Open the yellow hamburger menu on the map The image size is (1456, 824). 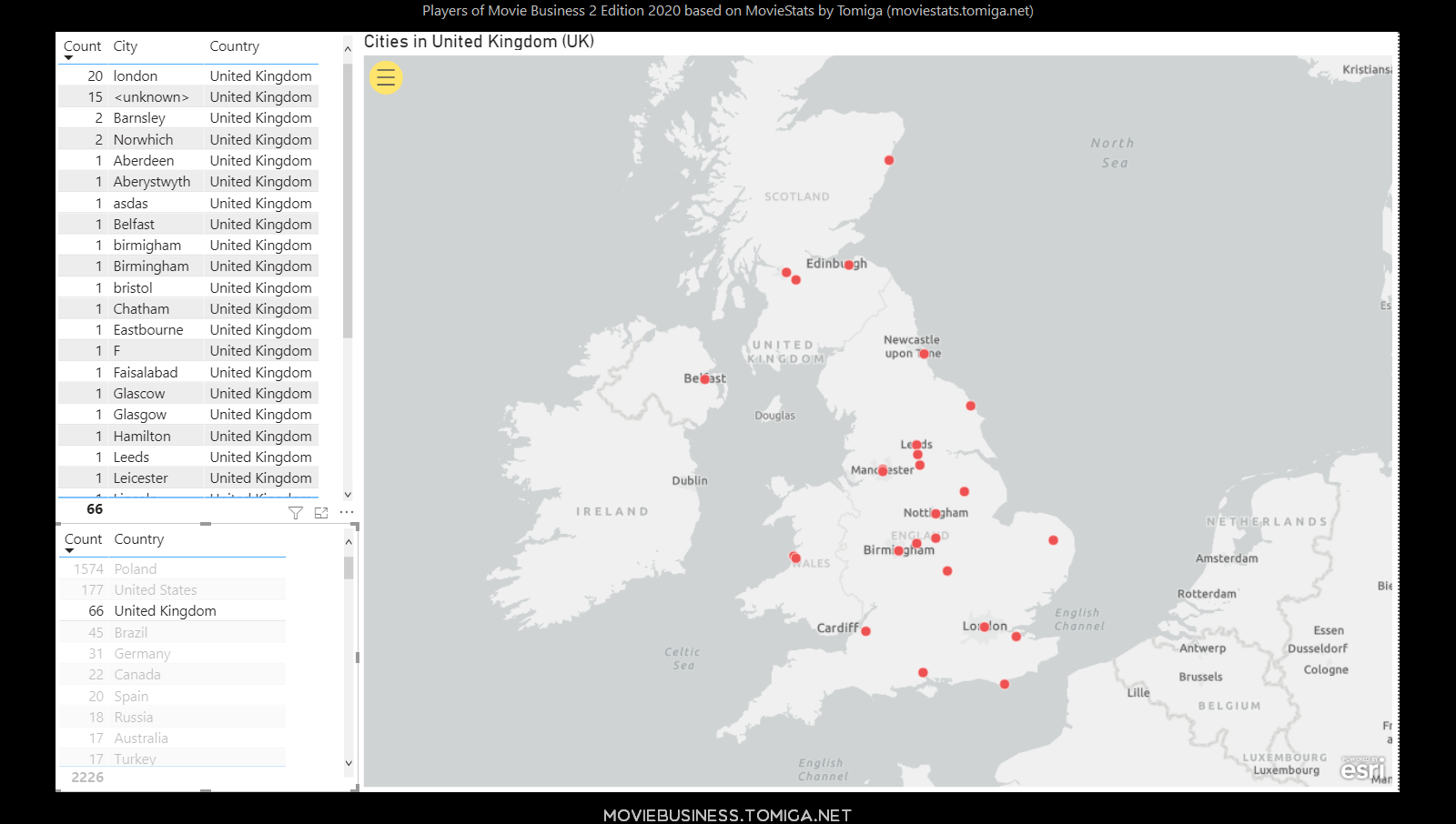coord(386,78)
